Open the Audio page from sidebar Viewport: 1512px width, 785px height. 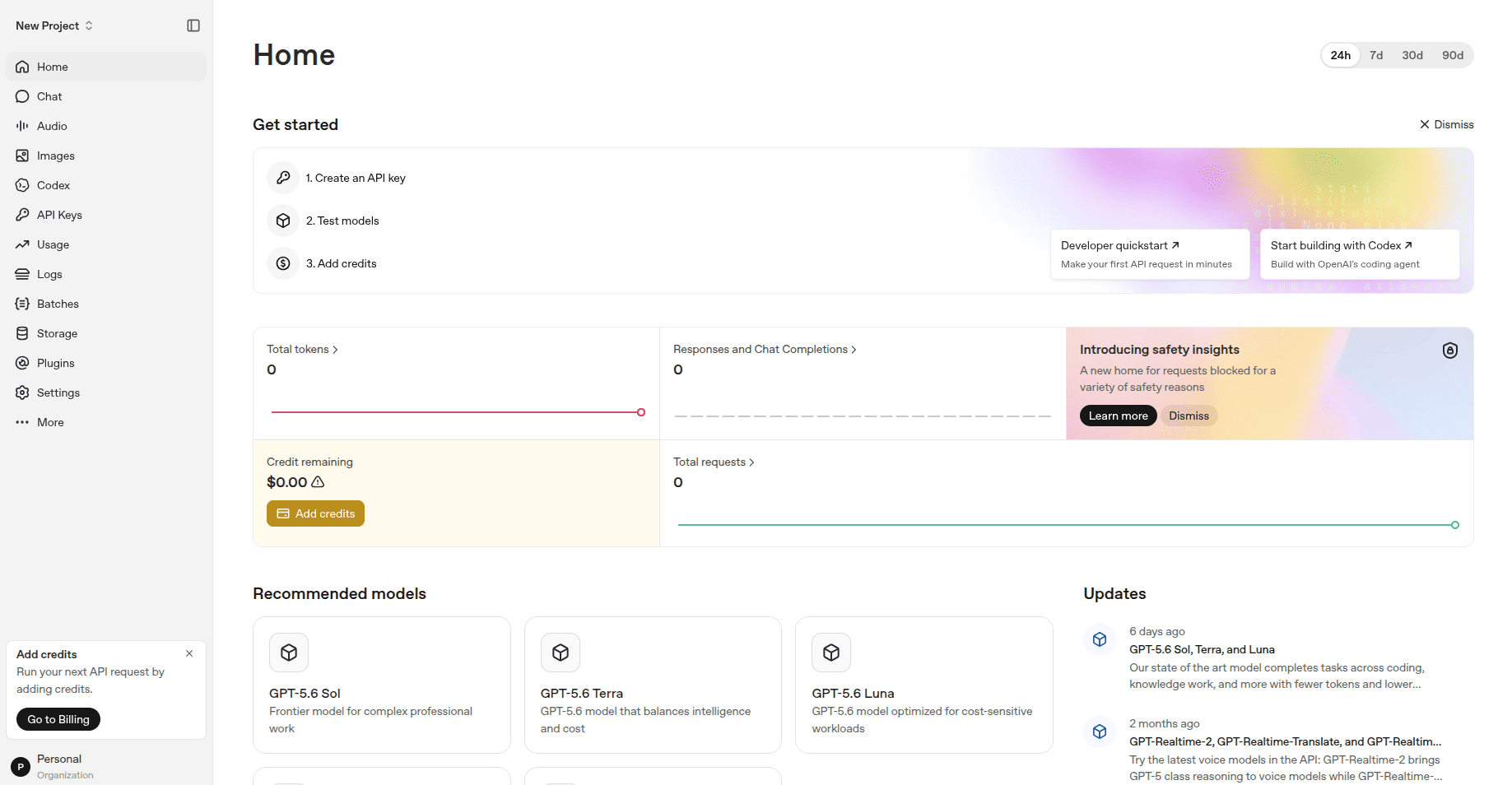106,126
